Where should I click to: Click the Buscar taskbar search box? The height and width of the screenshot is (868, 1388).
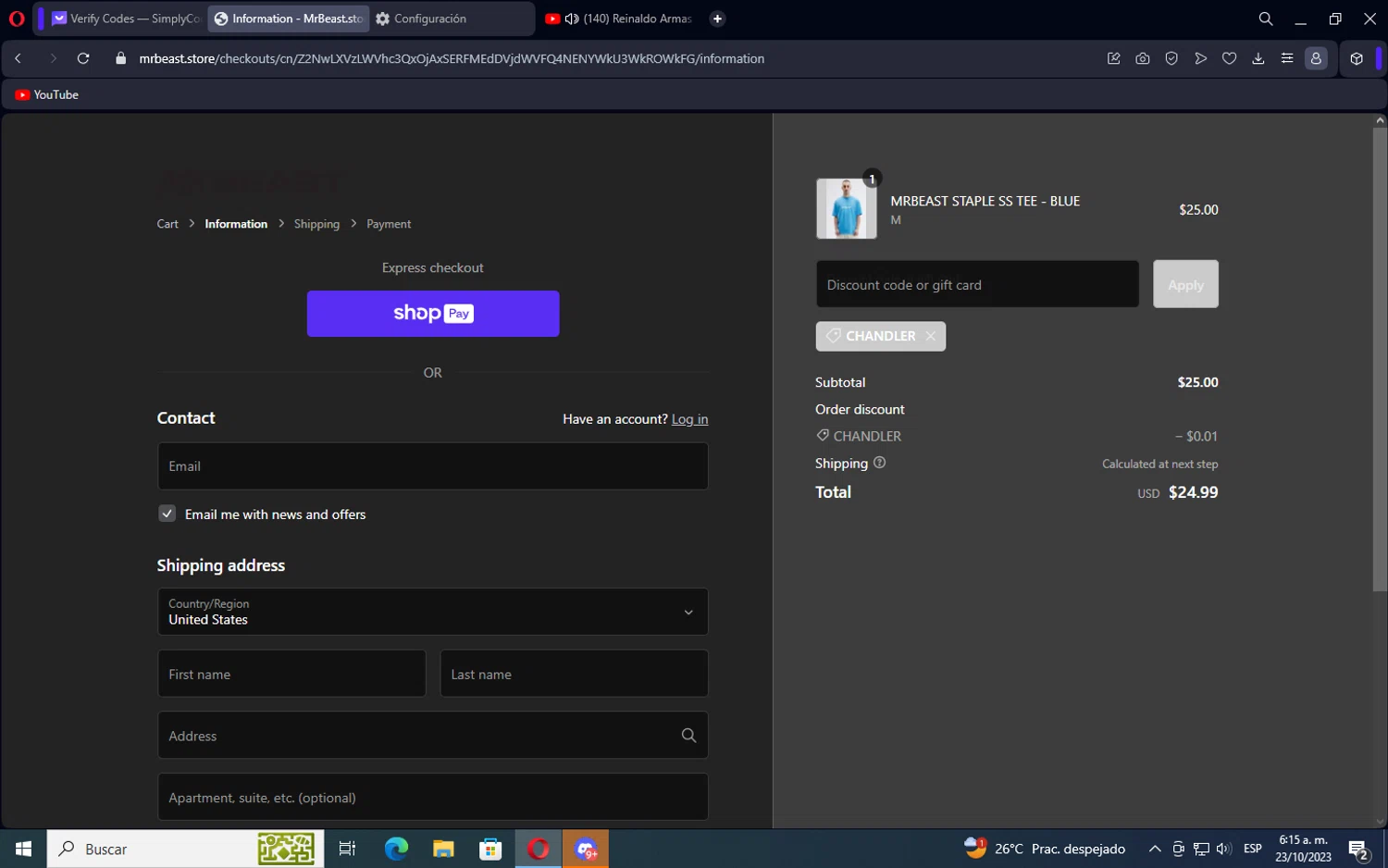tap(185, 849)
